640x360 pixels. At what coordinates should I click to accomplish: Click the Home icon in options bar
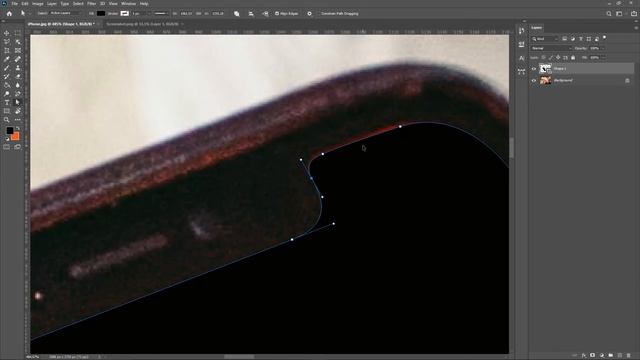pyautogui.click(x=9, y=13)
